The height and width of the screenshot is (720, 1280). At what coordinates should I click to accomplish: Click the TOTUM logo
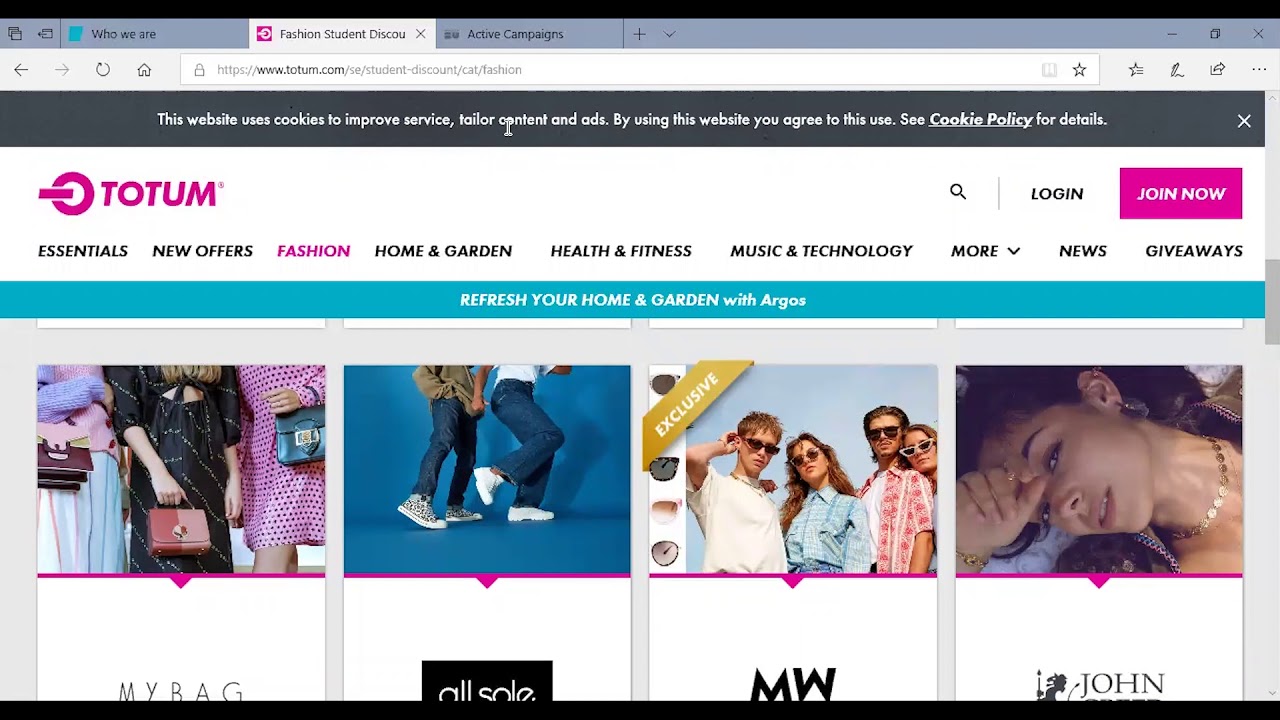pos(131,194)
